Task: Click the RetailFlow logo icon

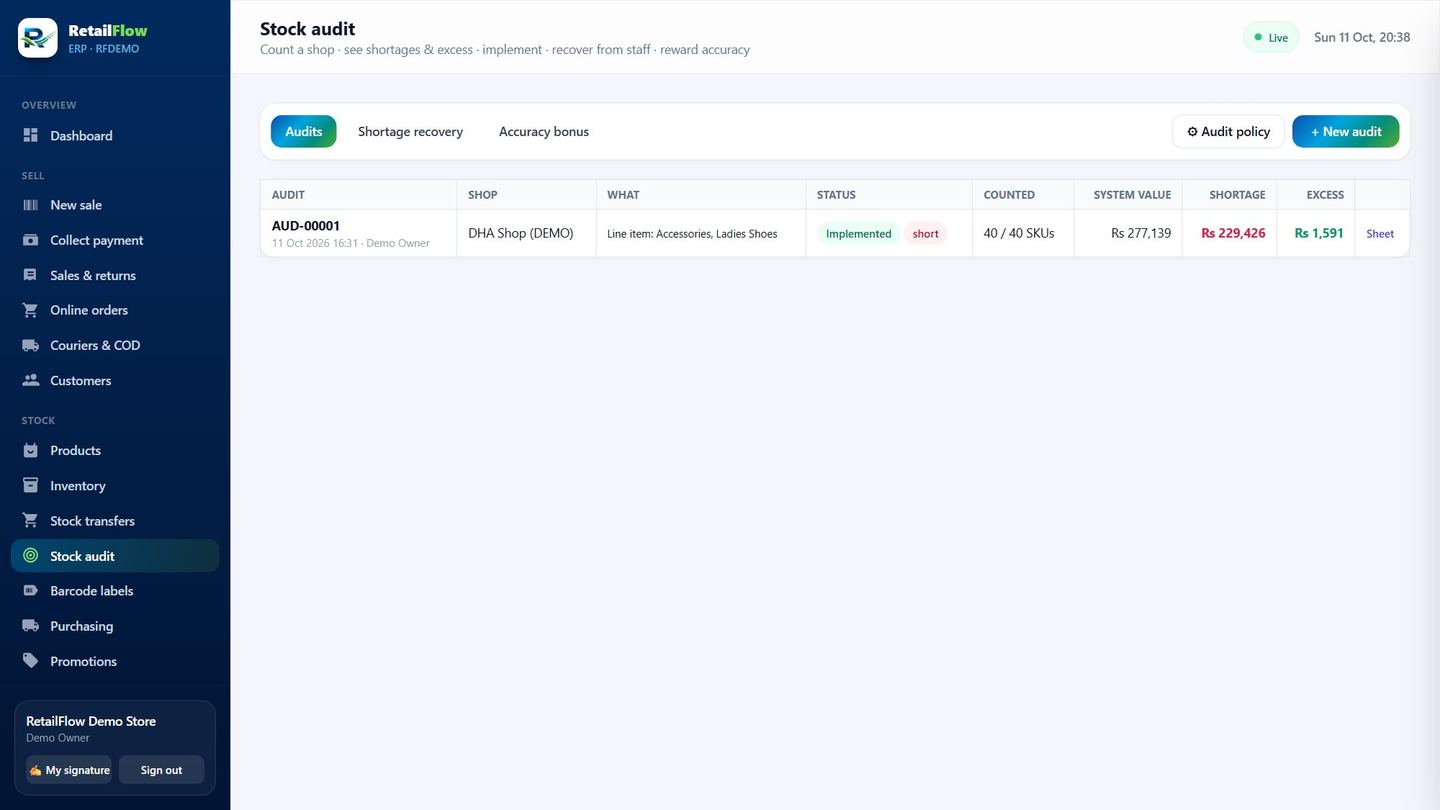Action: click(x=38, y=38)
